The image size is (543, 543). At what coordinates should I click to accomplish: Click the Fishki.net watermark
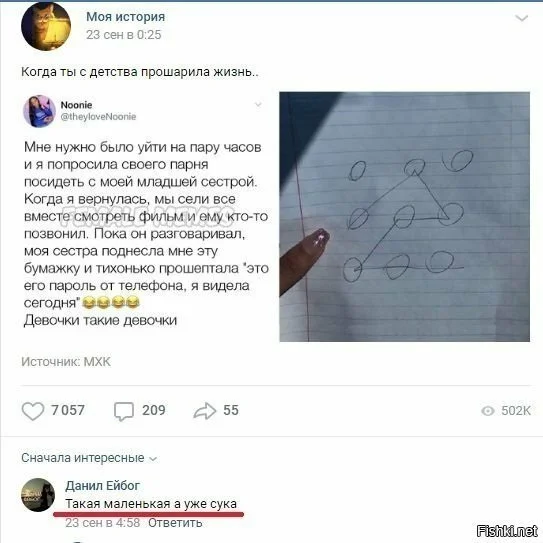click(507, 531)
